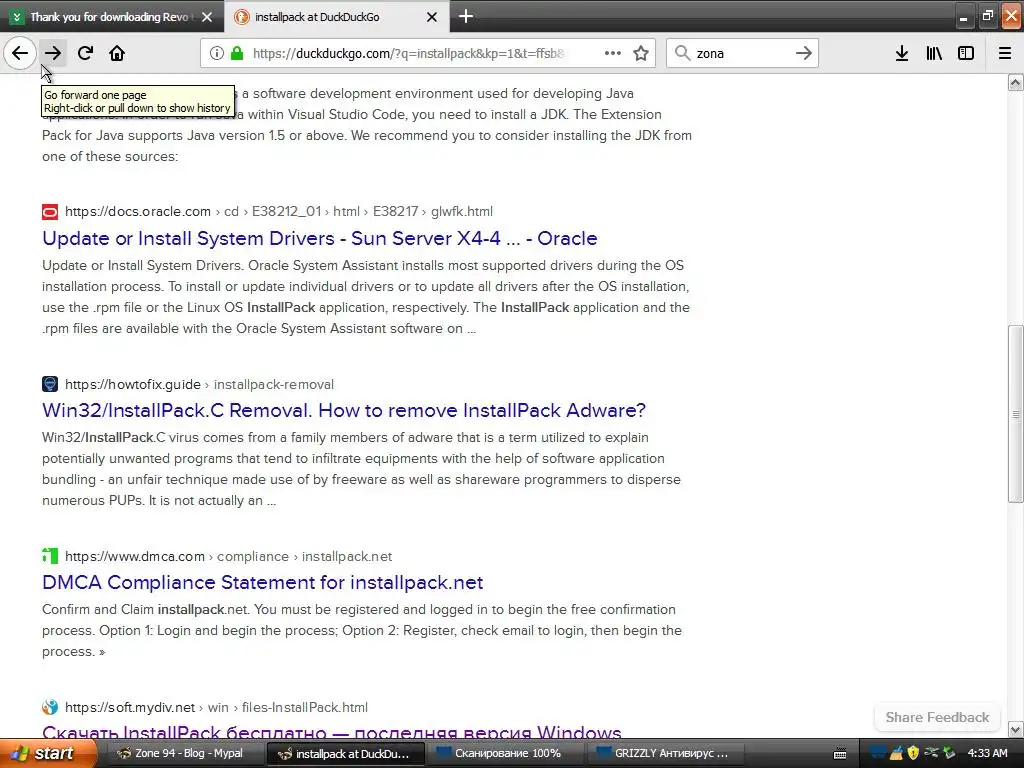Click the forward navigation arrow
Screen dimensions: 1024x768
click(x=53, y=53)
